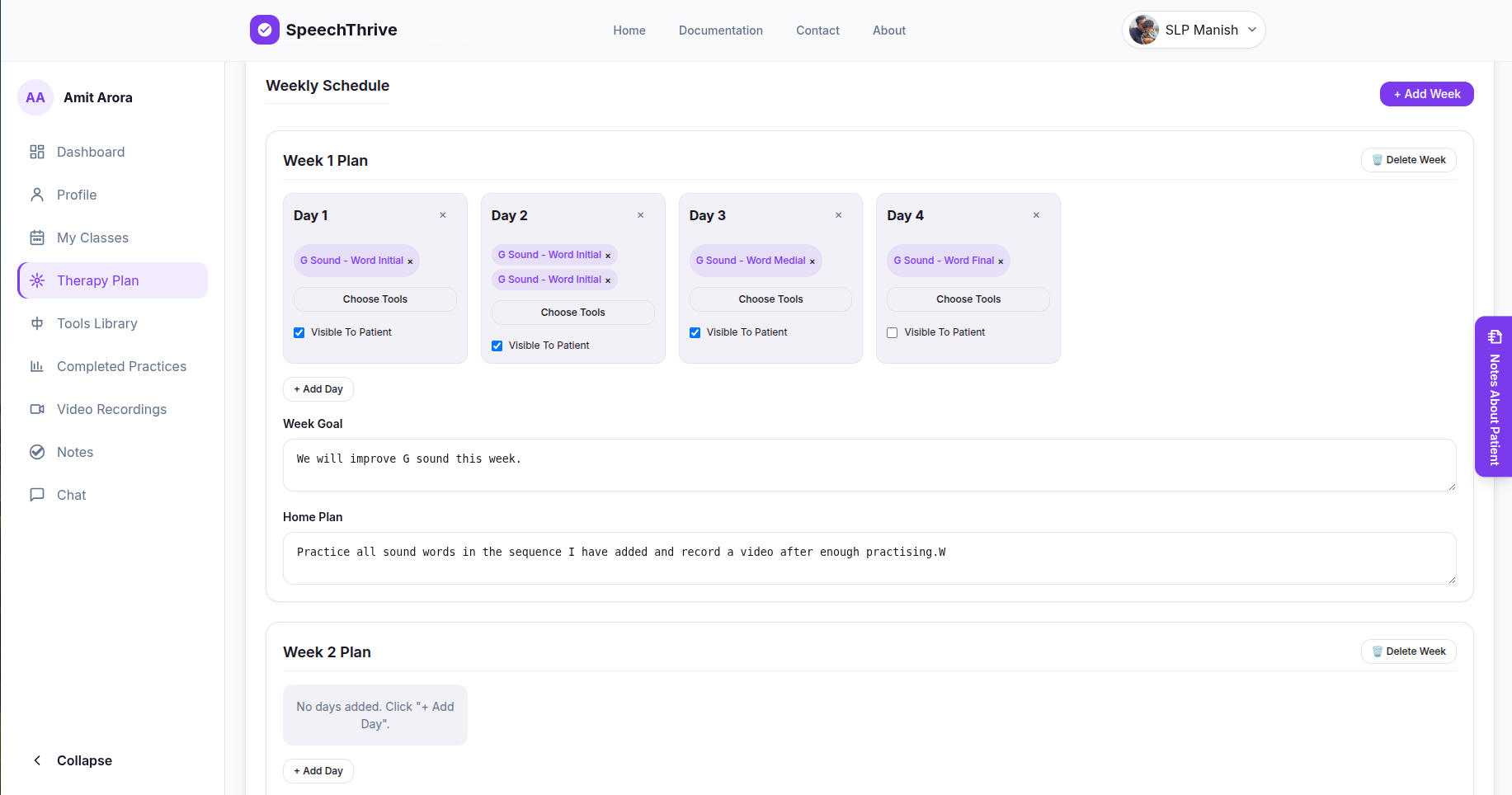Add a day to Week 1 Plan
Screen dimensions: 1512x795
318,389
